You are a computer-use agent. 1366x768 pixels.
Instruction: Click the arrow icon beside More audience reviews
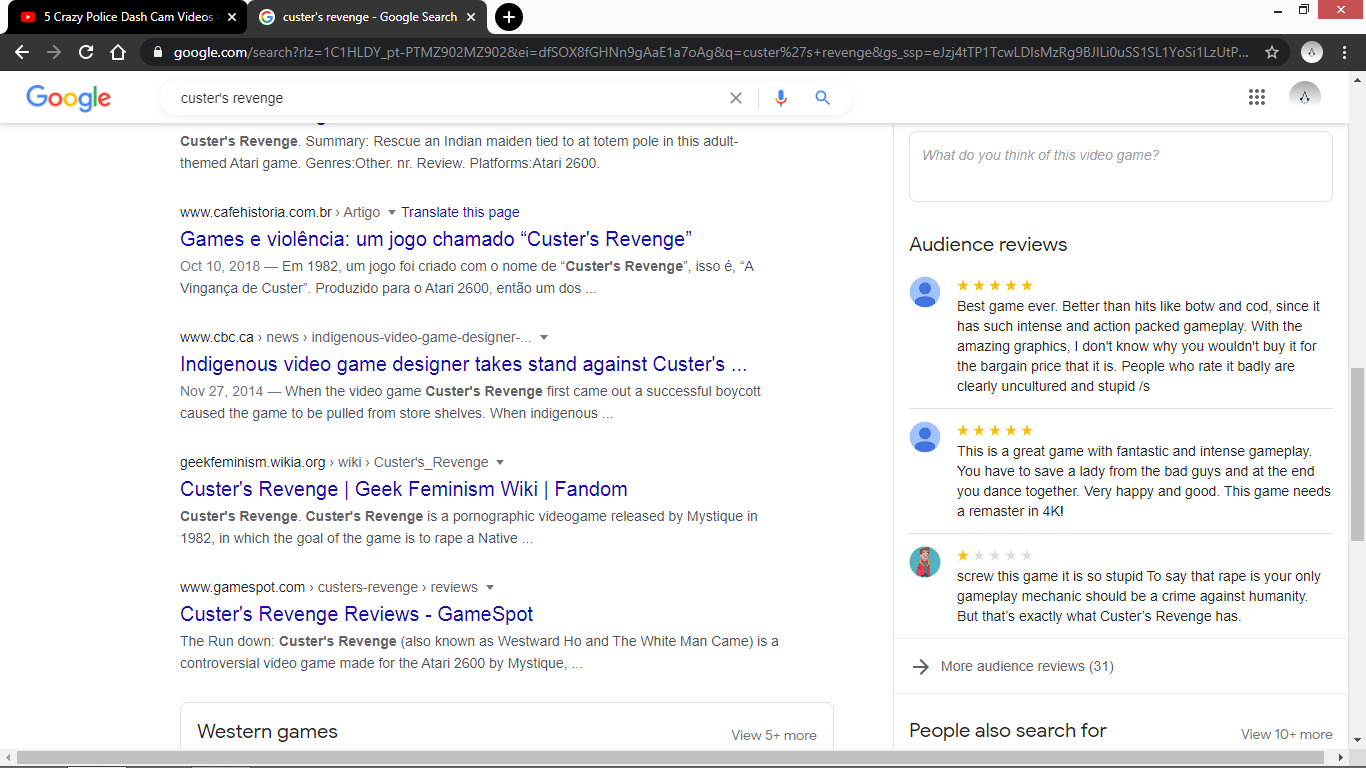921,666
